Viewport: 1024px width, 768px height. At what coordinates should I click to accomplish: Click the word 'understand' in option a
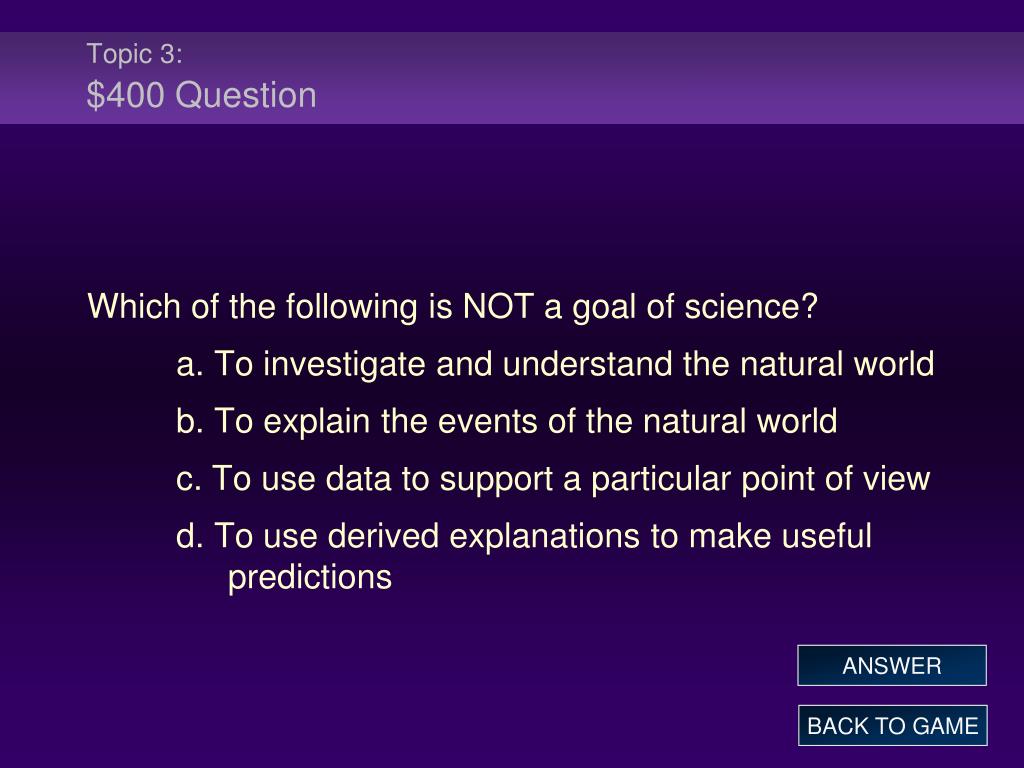click(x=588, y=364)
